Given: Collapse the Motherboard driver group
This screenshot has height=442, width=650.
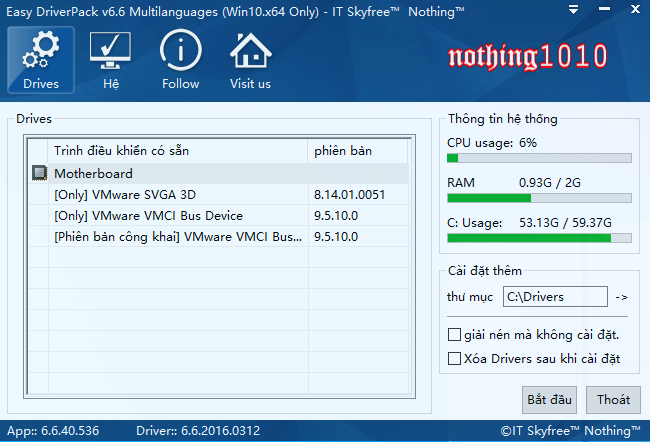Looking at the screenshot, I should 92,173.
